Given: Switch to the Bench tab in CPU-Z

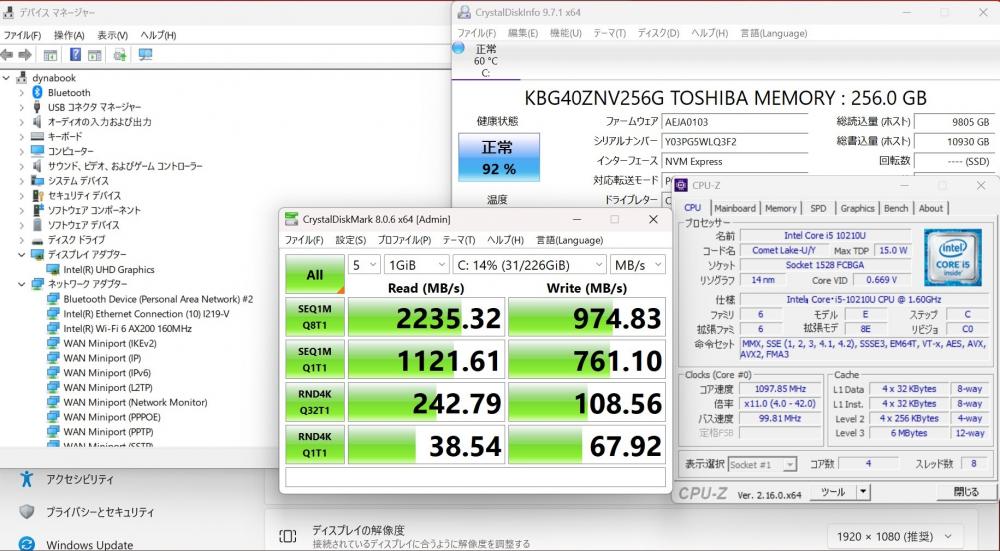Looking at the screenshot, I should [x=896, y=208].
